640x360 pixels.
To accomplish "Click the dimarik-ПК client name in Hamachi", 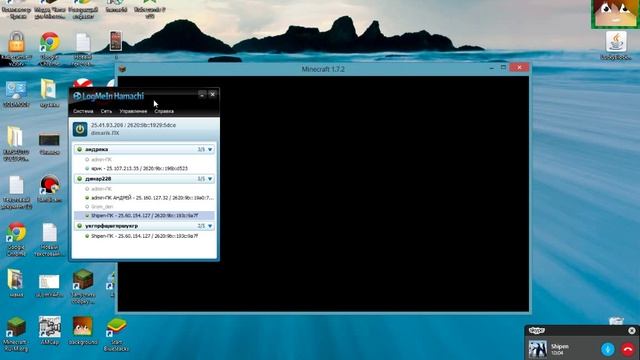I will point(105,133).
